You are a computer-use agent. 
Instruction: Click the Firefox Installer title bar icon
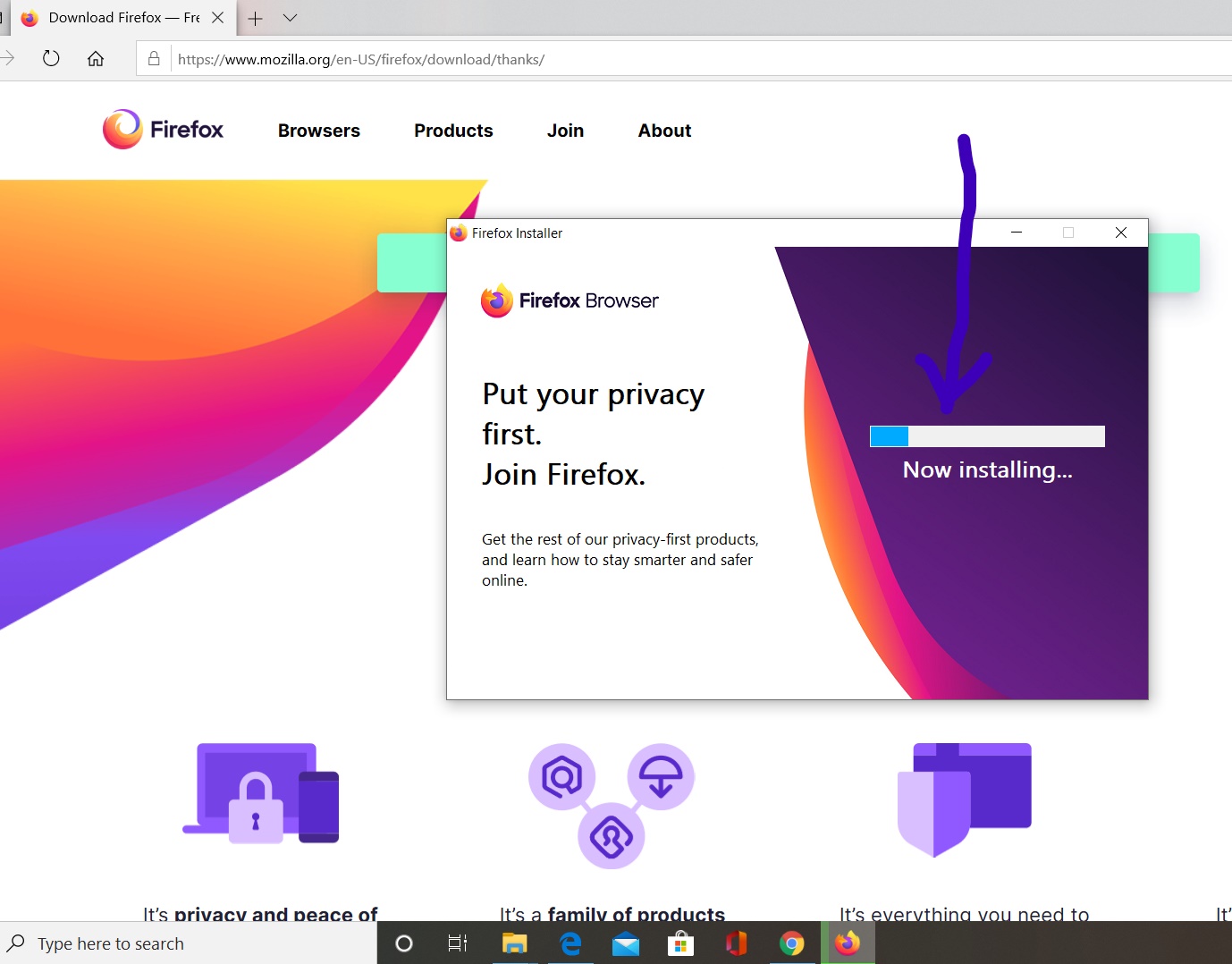459,233
